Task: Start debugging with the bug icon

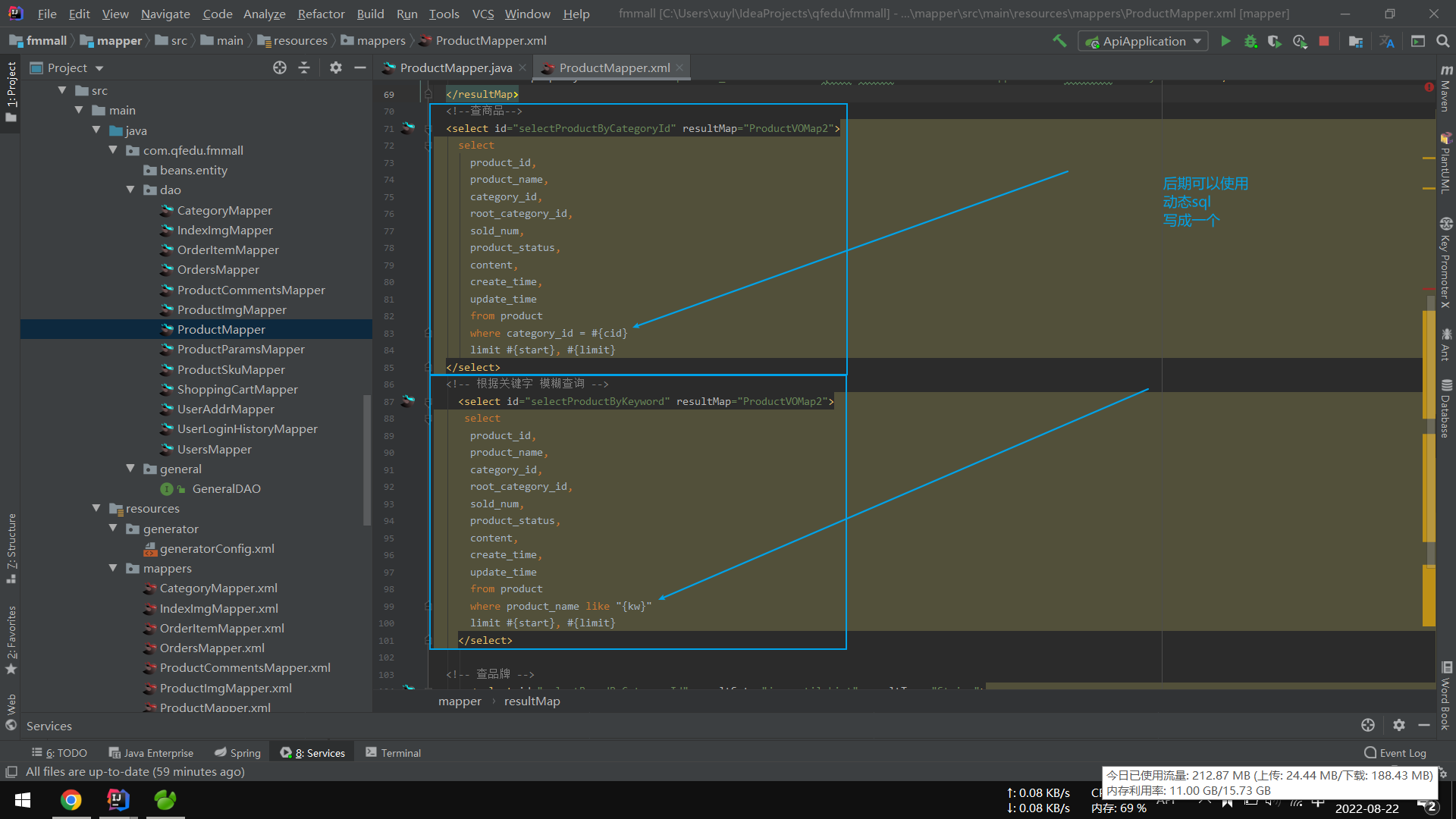Action: pyautogui.click(x=1250, y=41)
